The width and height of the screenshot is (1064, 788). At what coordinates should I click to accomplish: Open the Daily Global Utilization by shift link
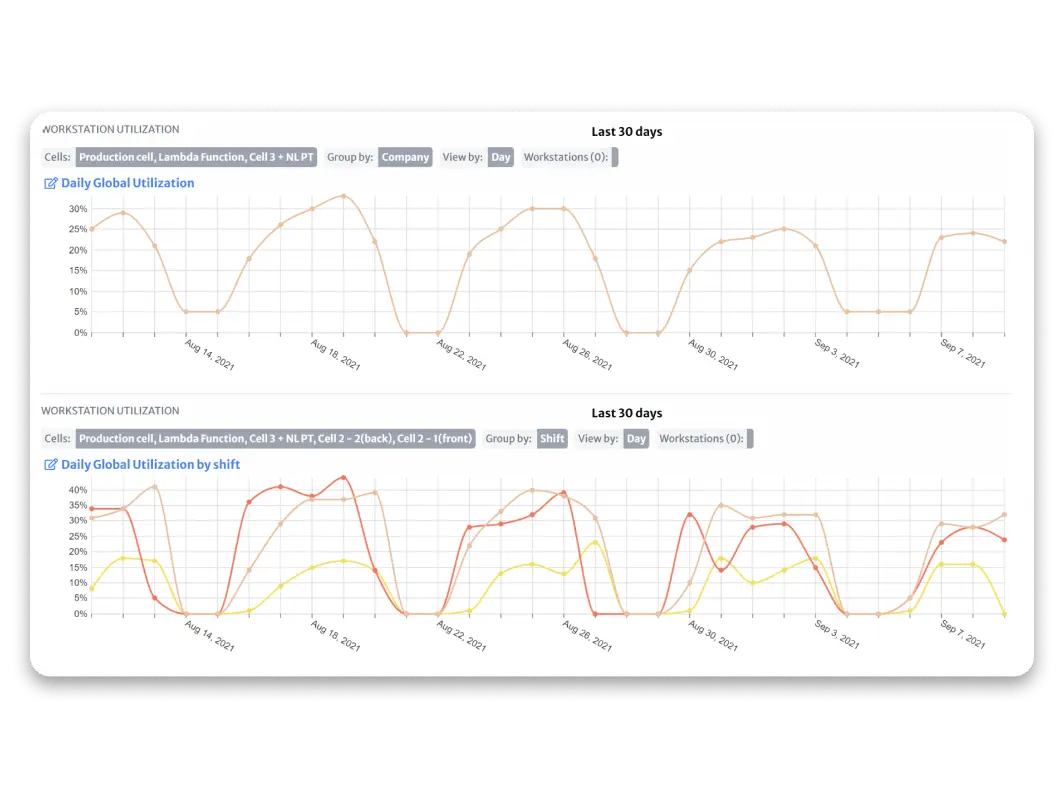(x=150, y=463)
